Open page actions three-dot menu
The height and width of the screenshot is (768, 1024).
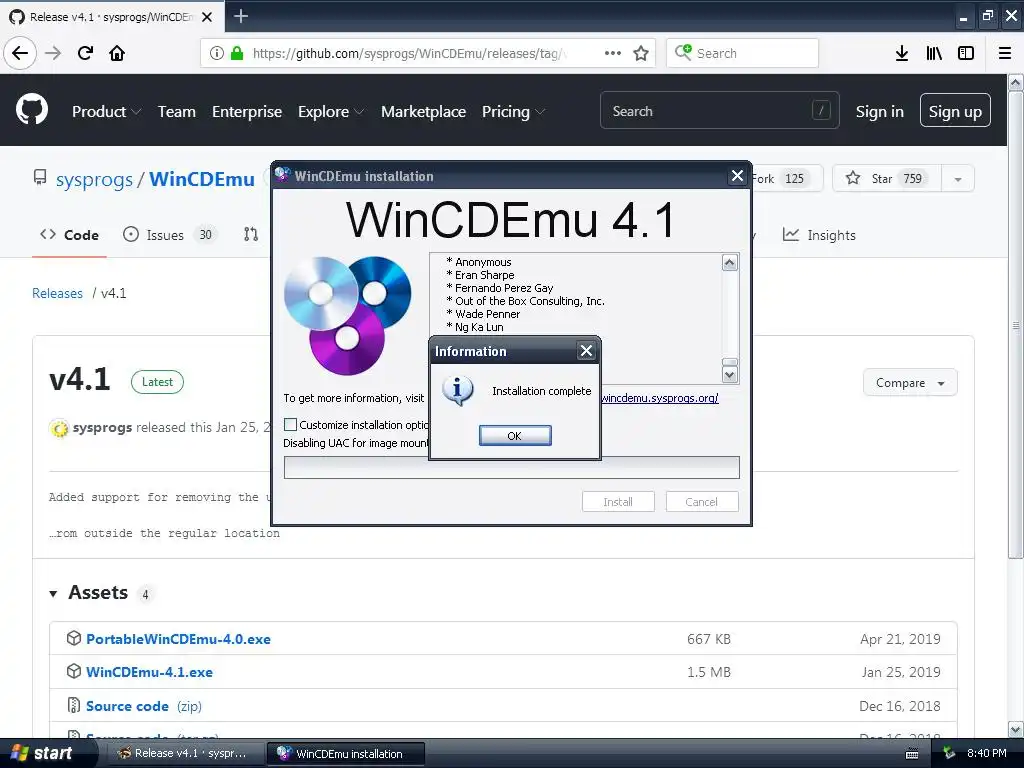coord(613,53)
